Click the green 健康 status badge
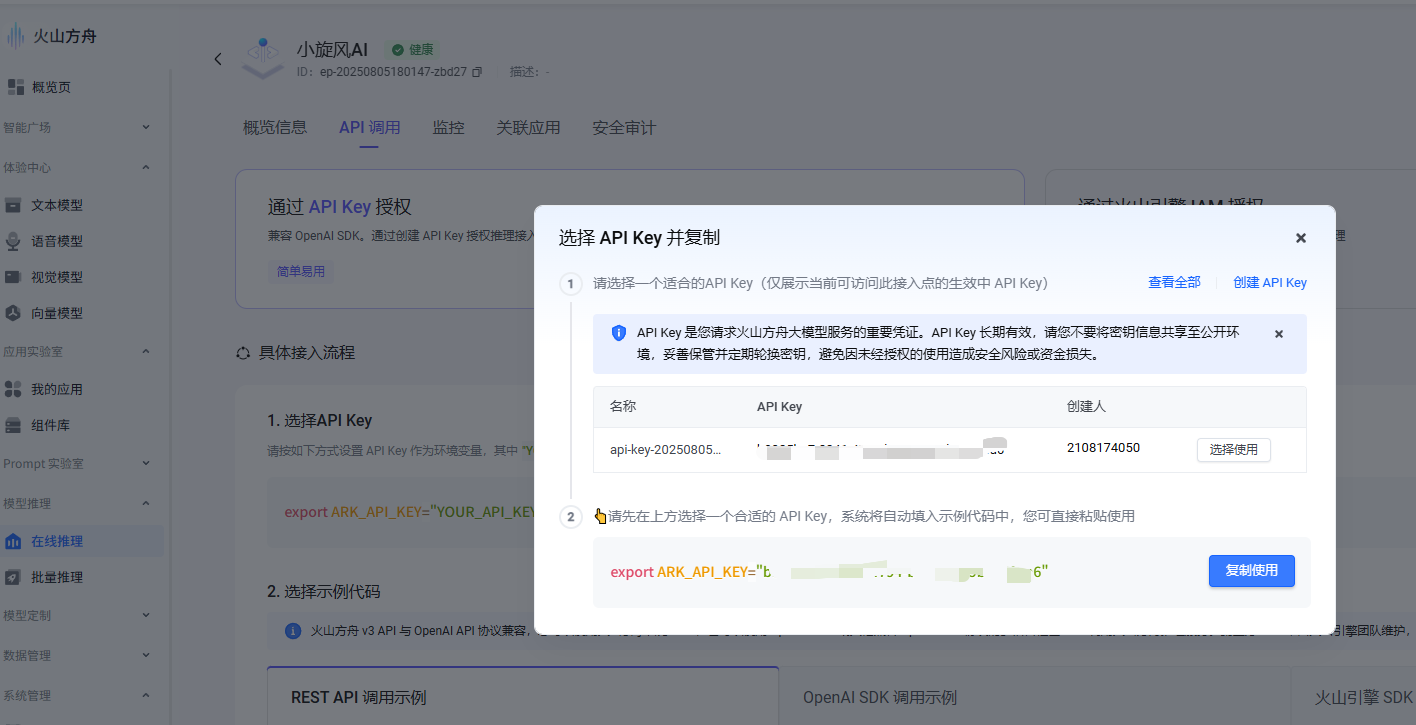The image size is (1416, 725). coord(413,49)
